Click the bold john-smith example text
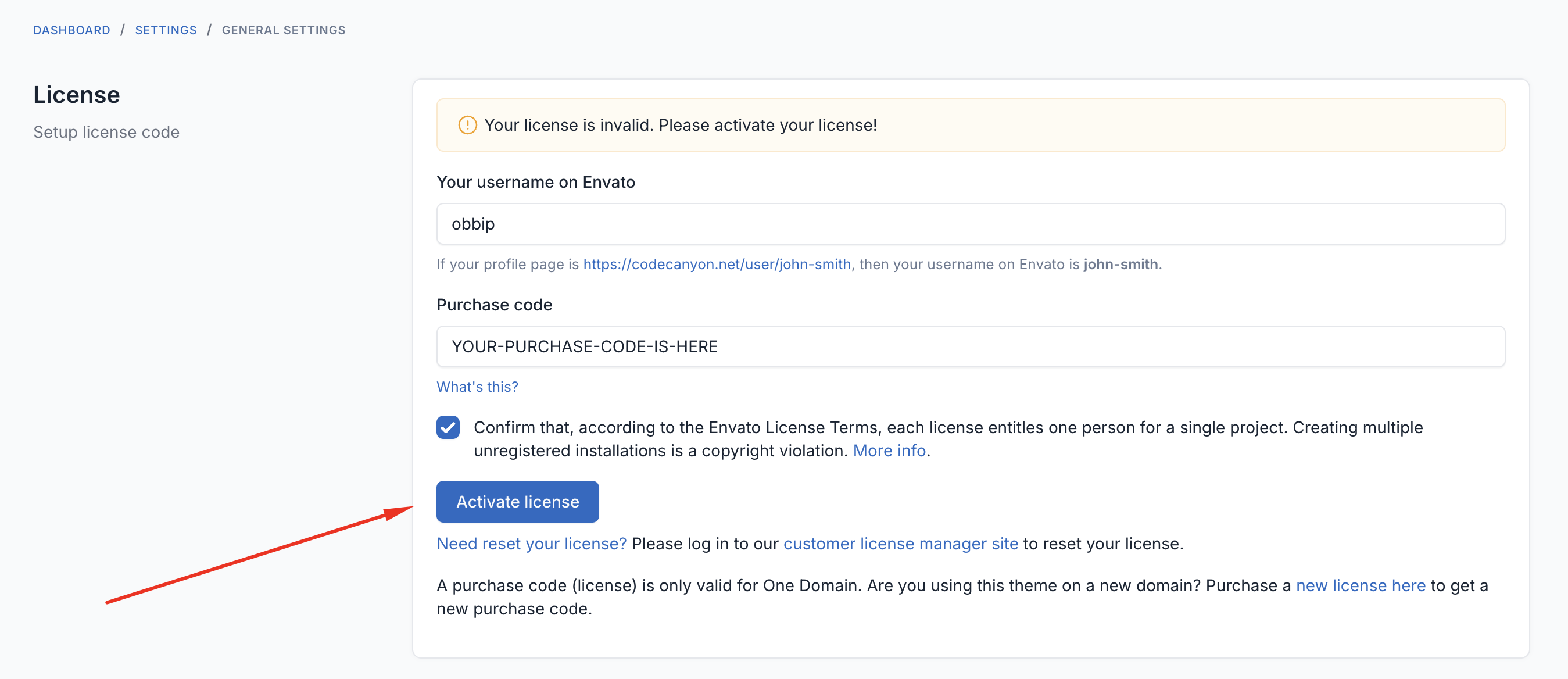 pyautogui.click(x=1120, y=264)
